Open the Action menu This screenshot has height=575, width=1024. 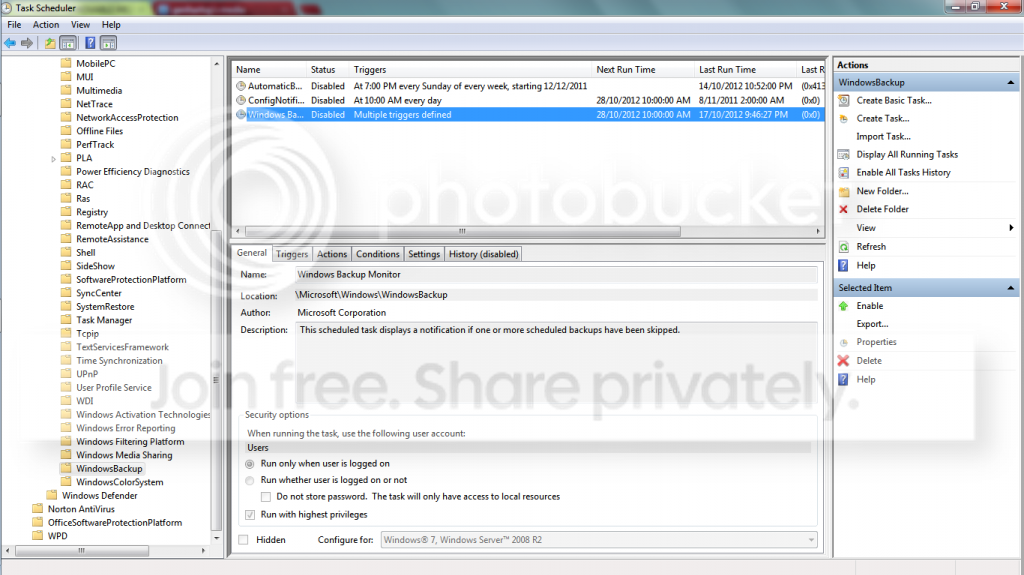[46, 25]
